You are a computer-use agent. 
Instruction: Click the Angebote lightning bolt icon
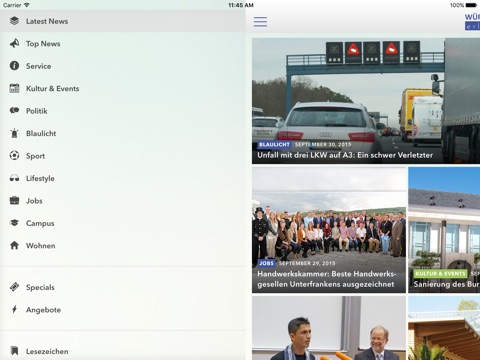(14, 309)
